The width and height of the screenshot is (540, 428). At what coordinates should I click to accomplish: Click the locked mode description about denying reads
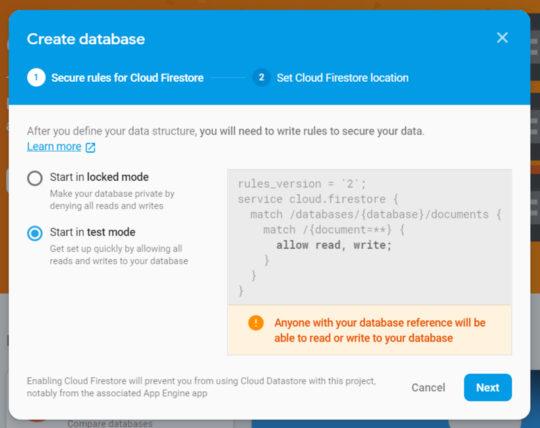click(112, 200)
